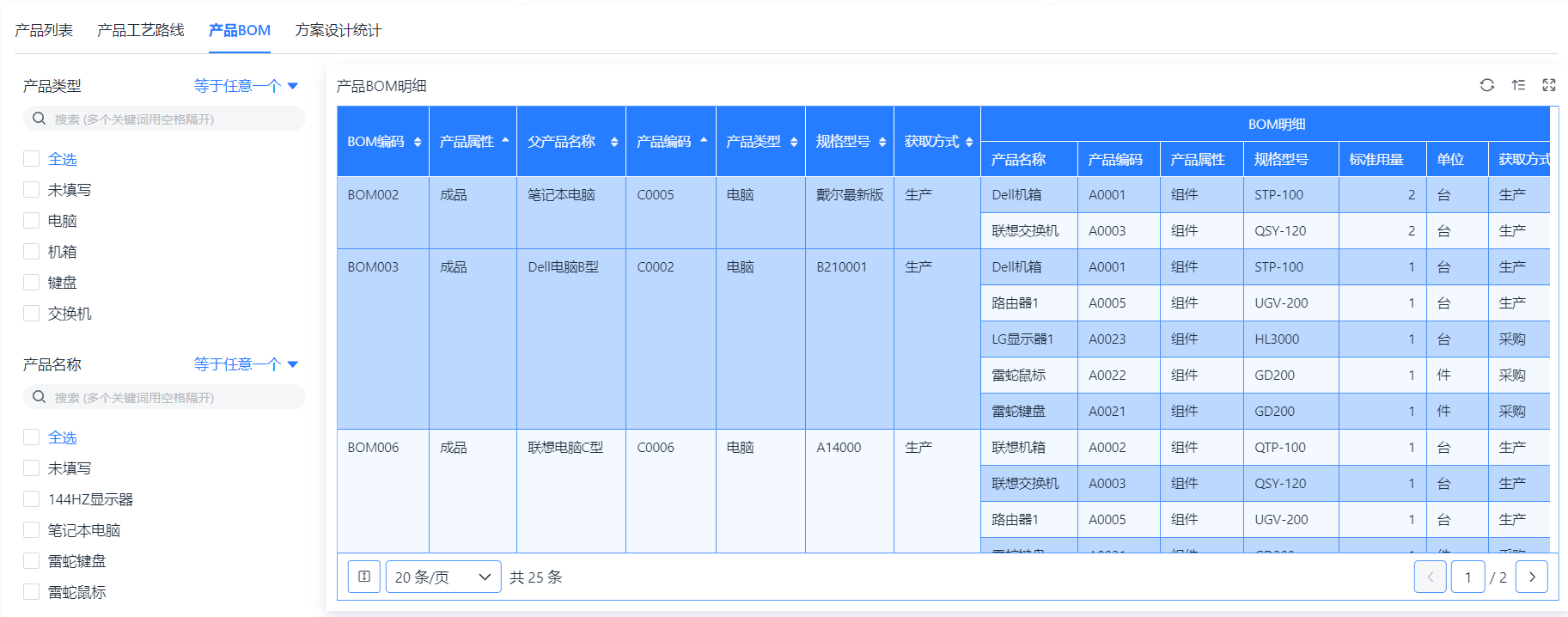Image resolution: width=1568 pixels, height=617 pixels.
Task: Click the C0002 product code cell
Action: 671,339
